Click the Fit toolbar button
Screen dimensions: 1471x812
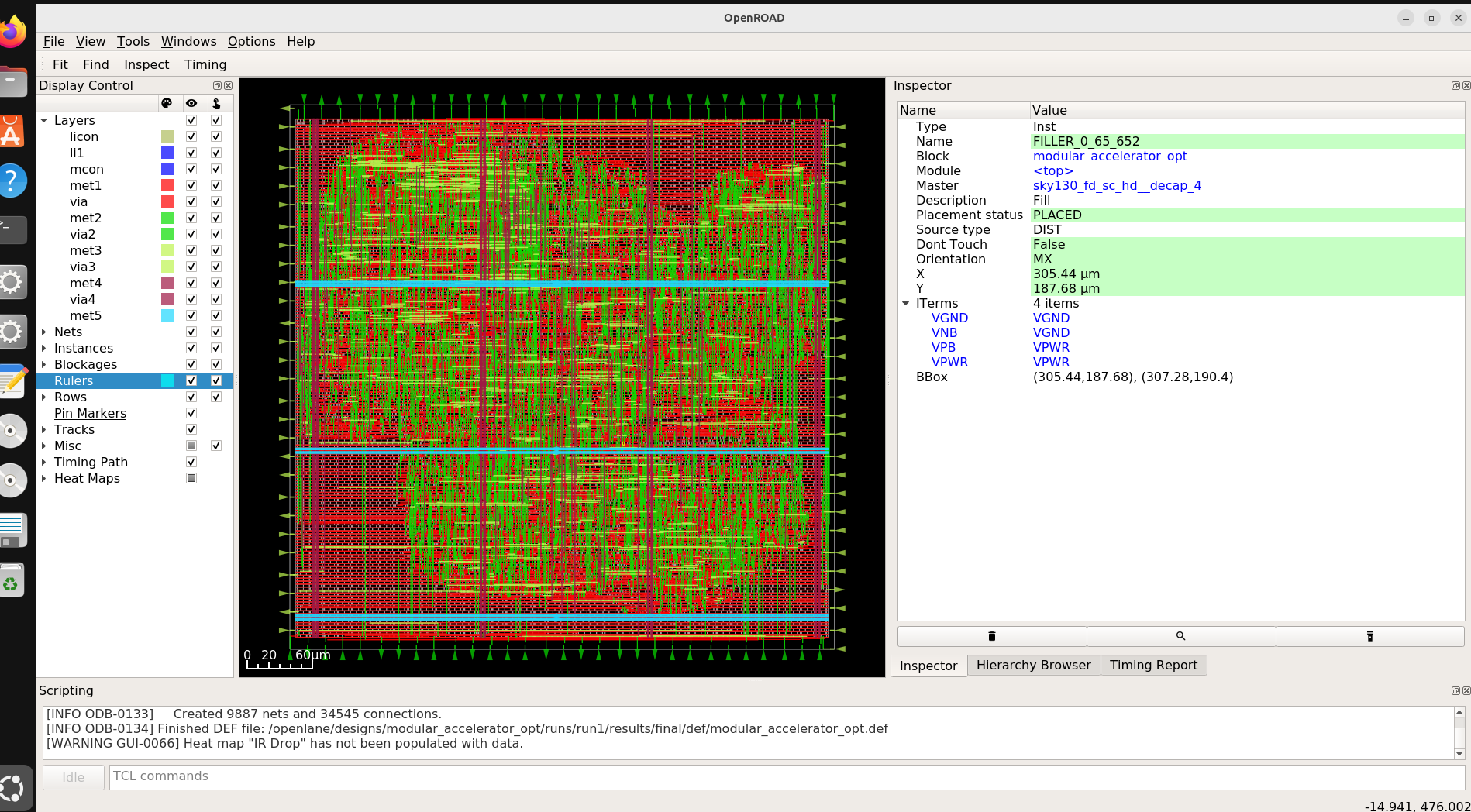tap(60, 65)
